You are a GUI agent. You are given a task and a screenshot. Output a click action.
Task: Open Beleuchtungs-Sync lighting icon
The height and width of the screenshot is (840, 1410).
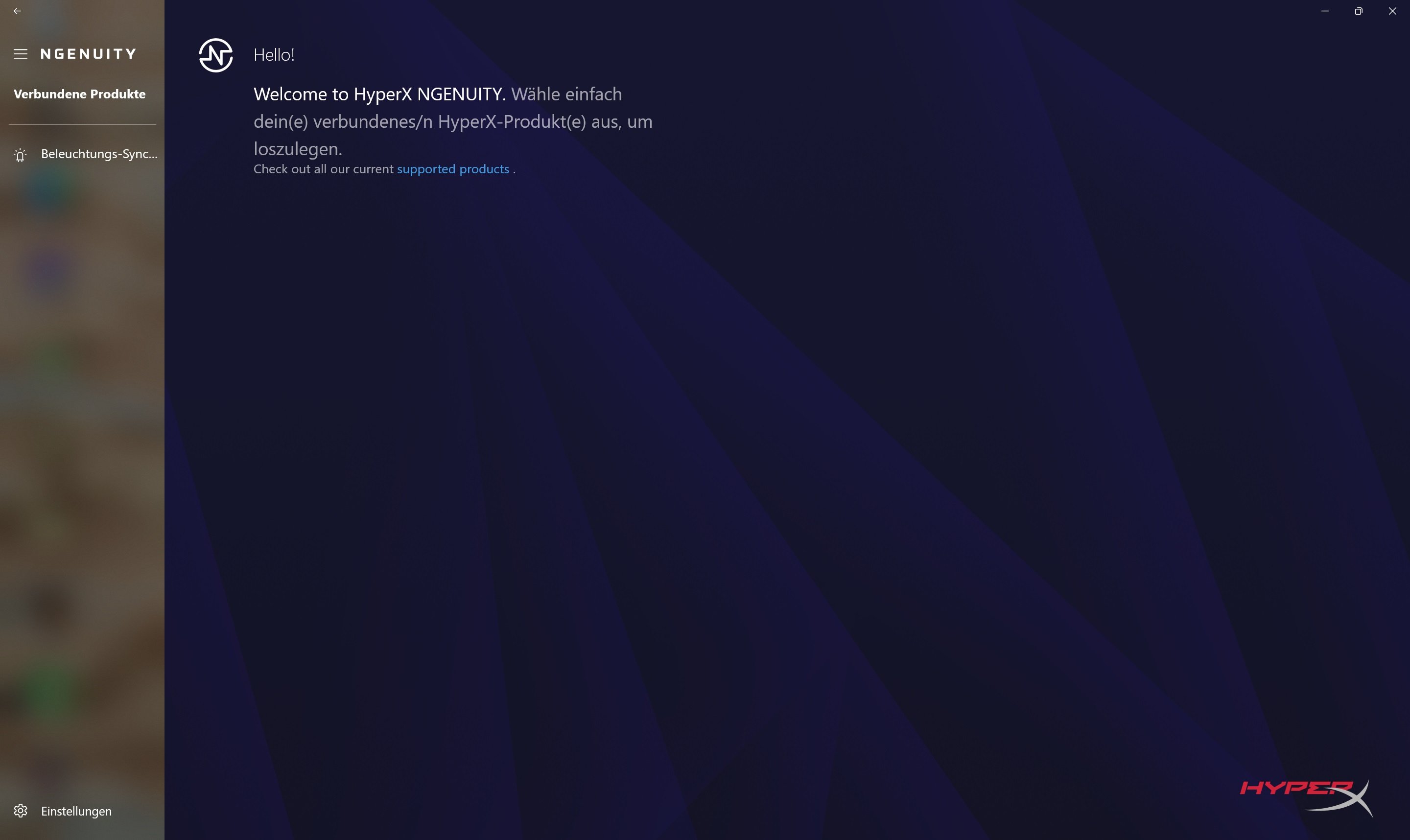point(21,155)
